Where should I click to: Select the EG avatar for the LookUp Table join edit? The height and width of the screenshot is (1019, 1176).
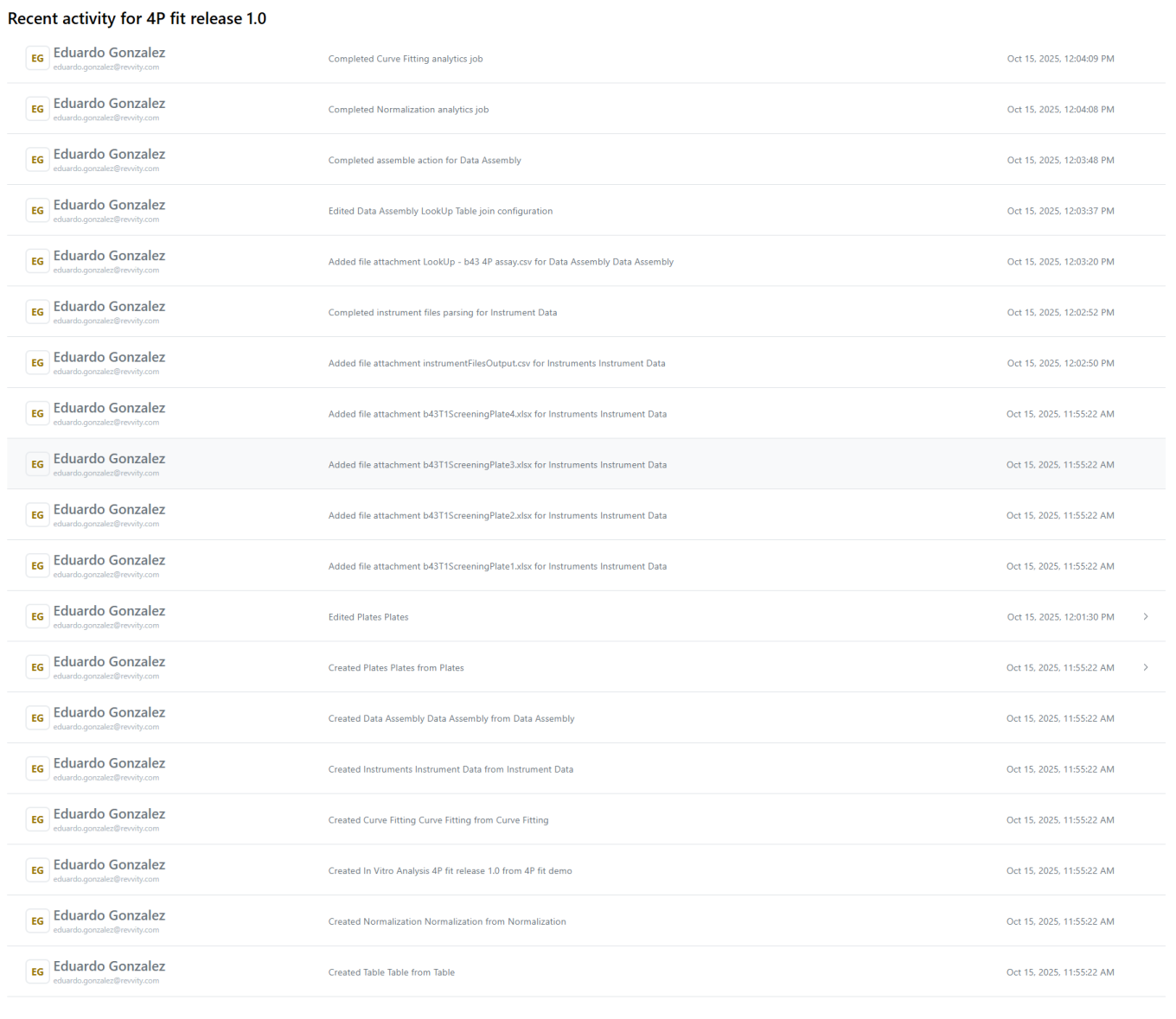(37, 211)
